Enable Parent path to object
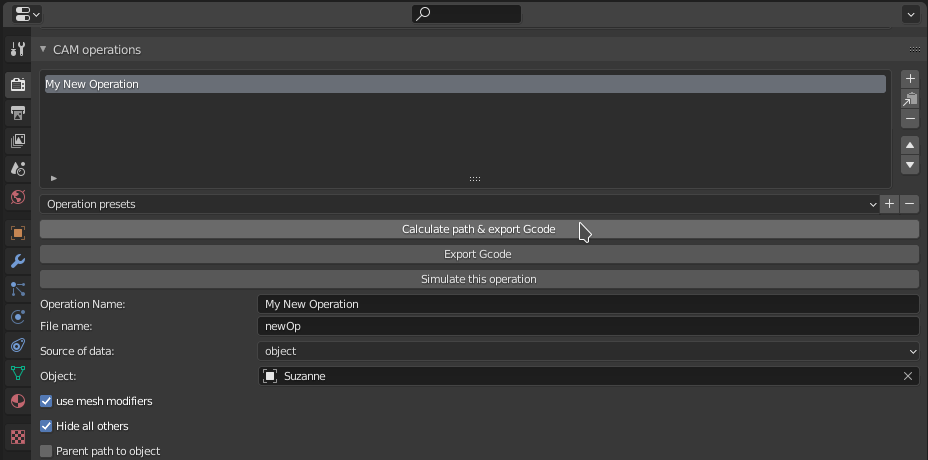The image size is (928, 460). [x=46, y=451]
